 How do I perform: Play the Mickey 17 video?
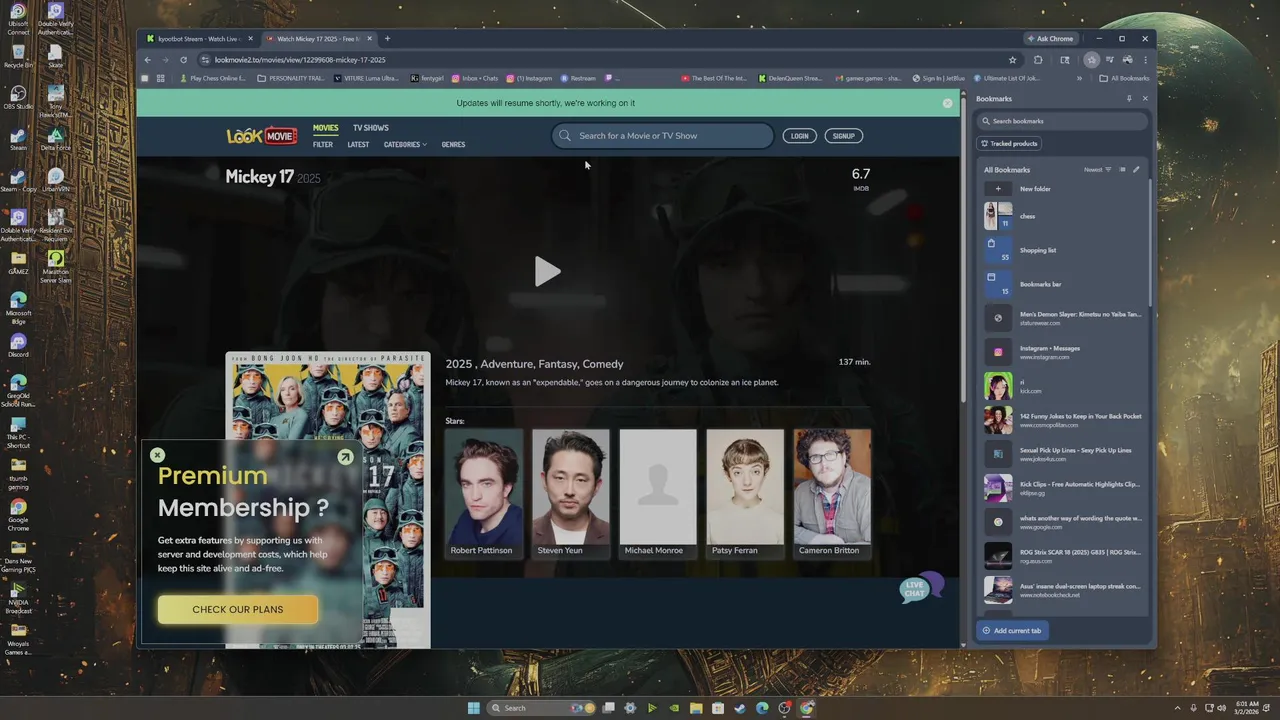coord(547,271)
